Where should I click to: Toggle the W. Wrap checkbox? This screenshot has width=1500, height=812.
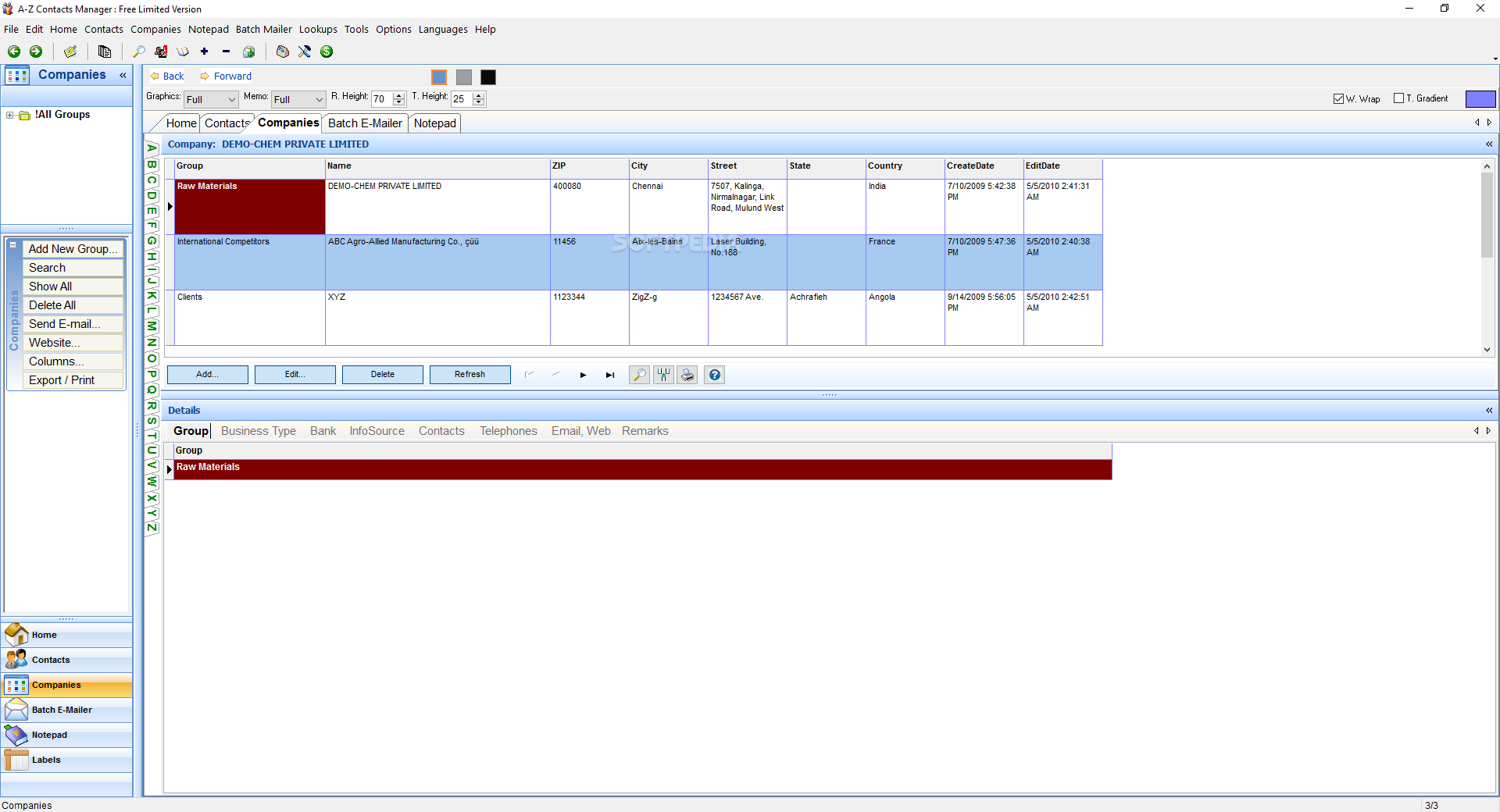1338,98
